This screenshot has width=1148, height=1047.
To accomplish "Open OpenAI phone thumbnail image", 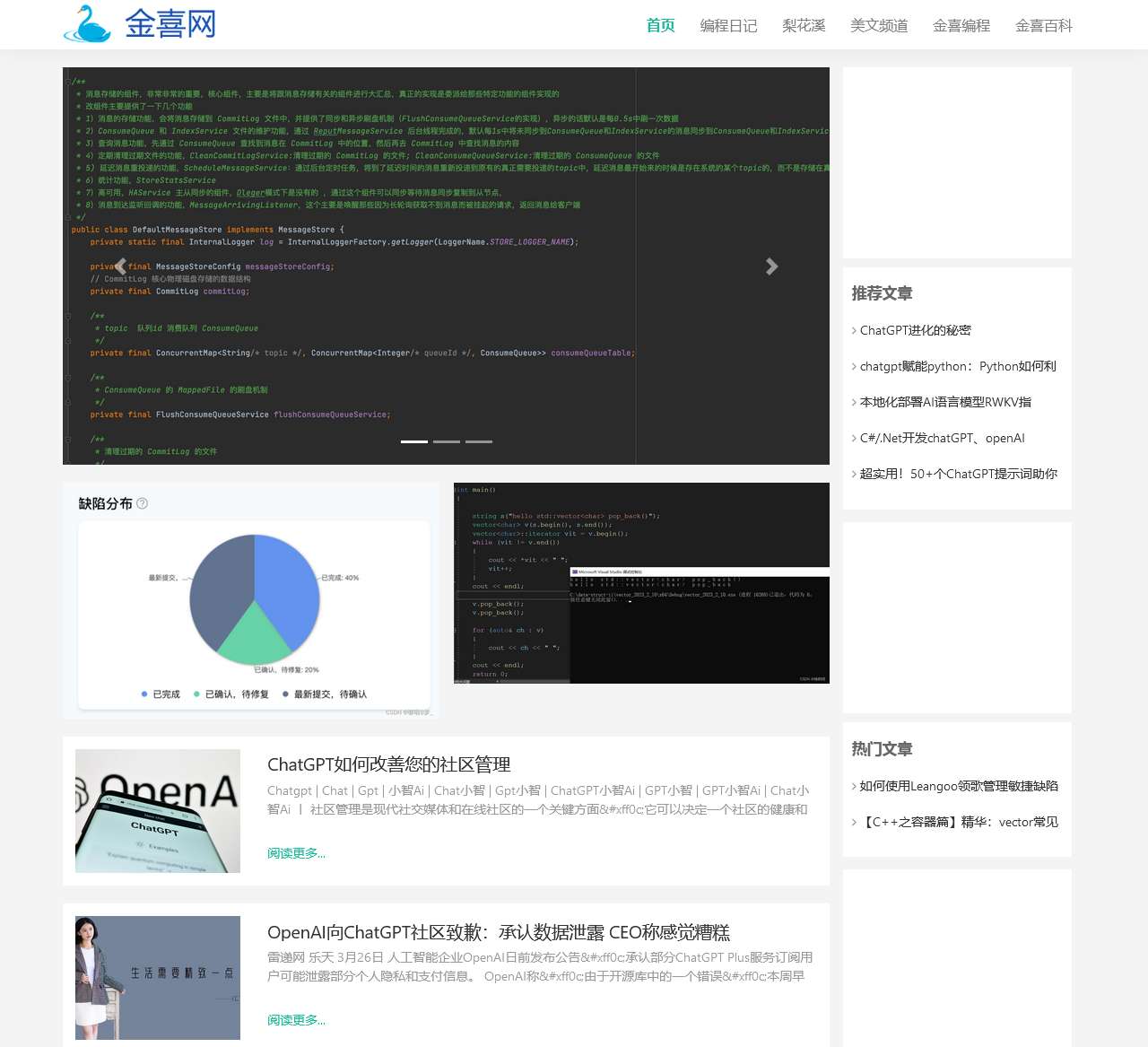I will [x=158, y=811].
